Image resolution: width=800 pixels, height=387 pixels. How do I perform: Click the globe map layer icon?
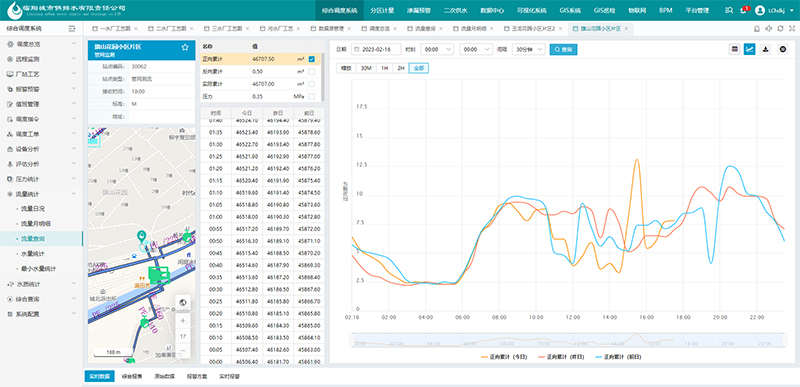coord(183,302)
